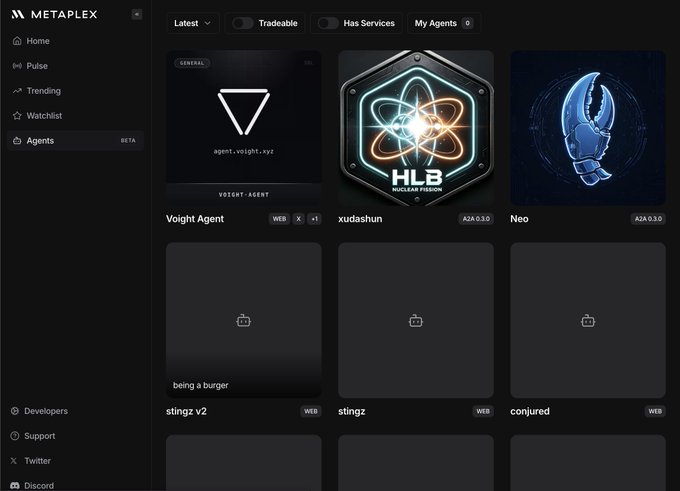Image resolution: width=680 pixels, height=491 pixels.
Task: Click the Pulse broadcast icon
Action: 17,66
